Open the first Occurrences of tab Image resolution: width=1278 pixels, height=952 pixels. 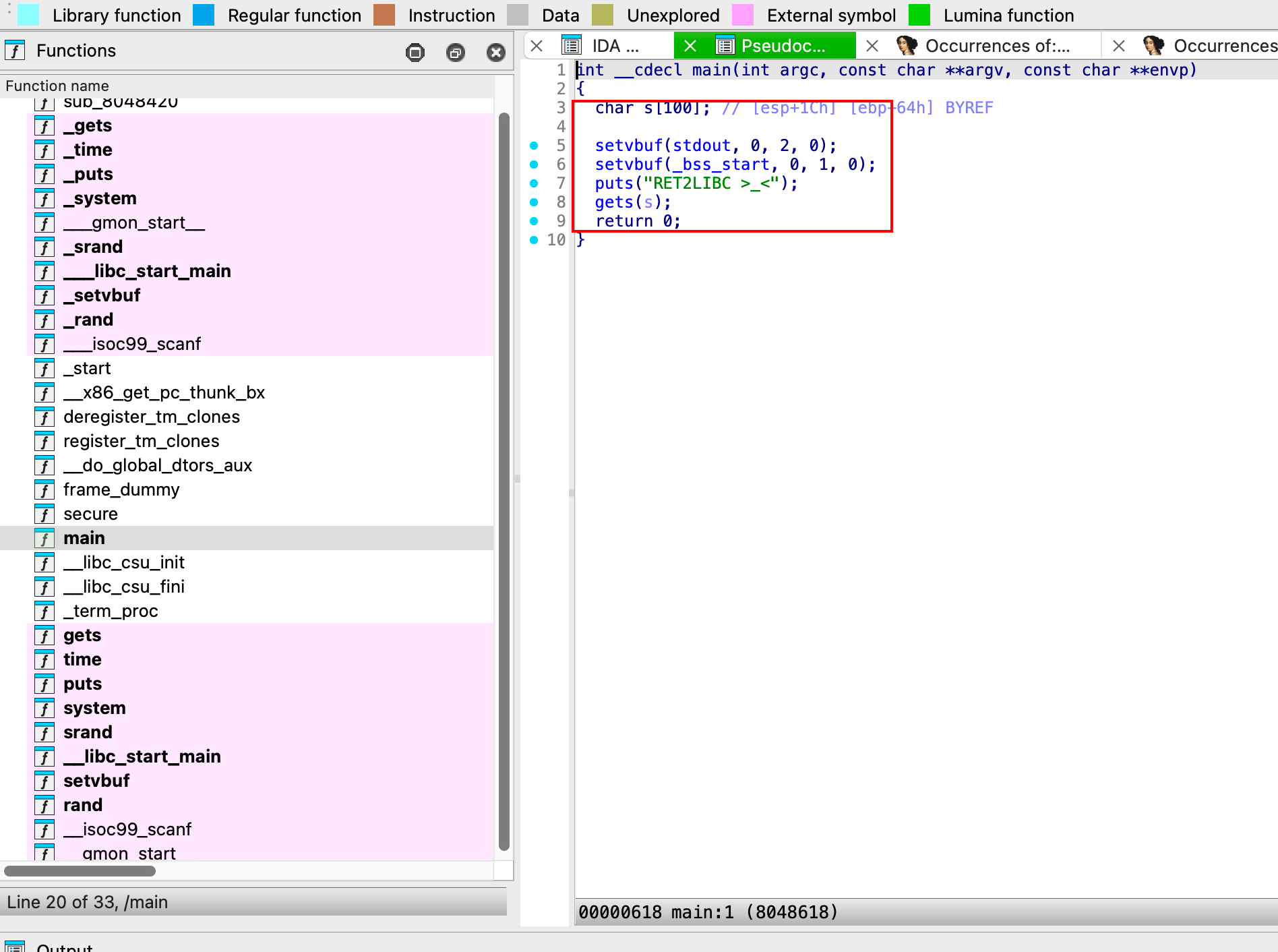pos(996,46)
